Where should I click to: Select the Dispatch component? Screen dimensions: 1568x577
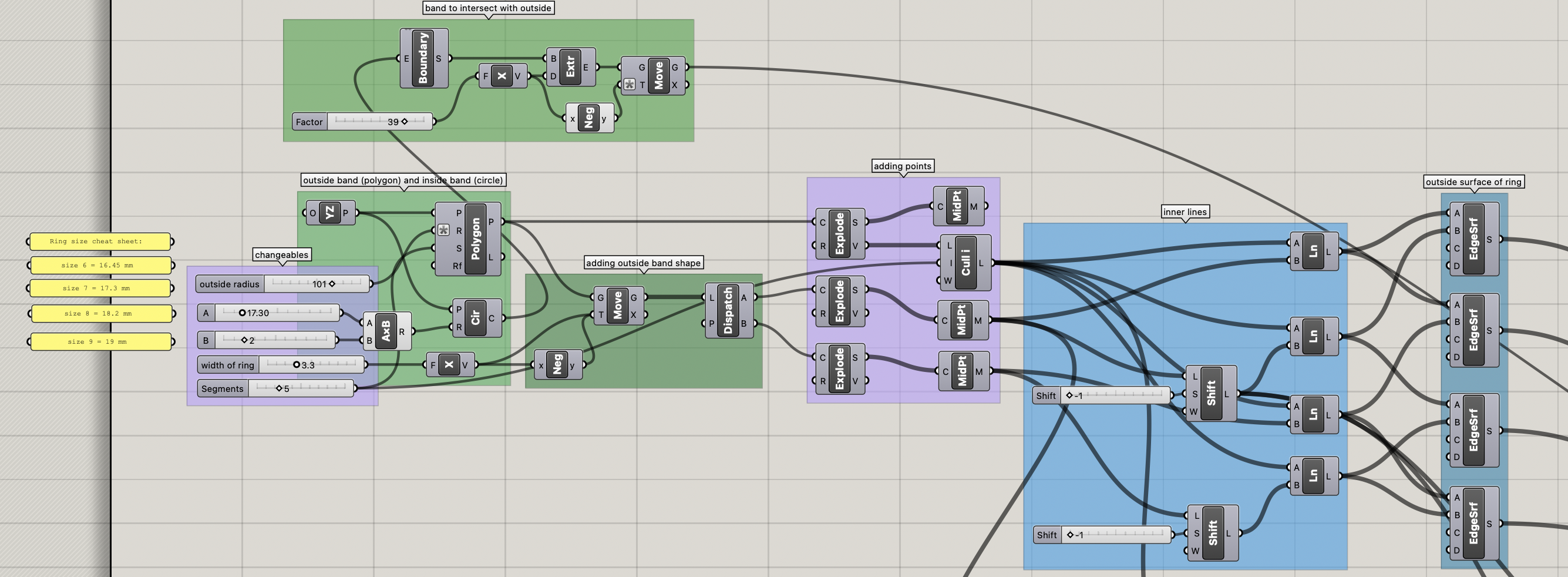coord(728,311)
